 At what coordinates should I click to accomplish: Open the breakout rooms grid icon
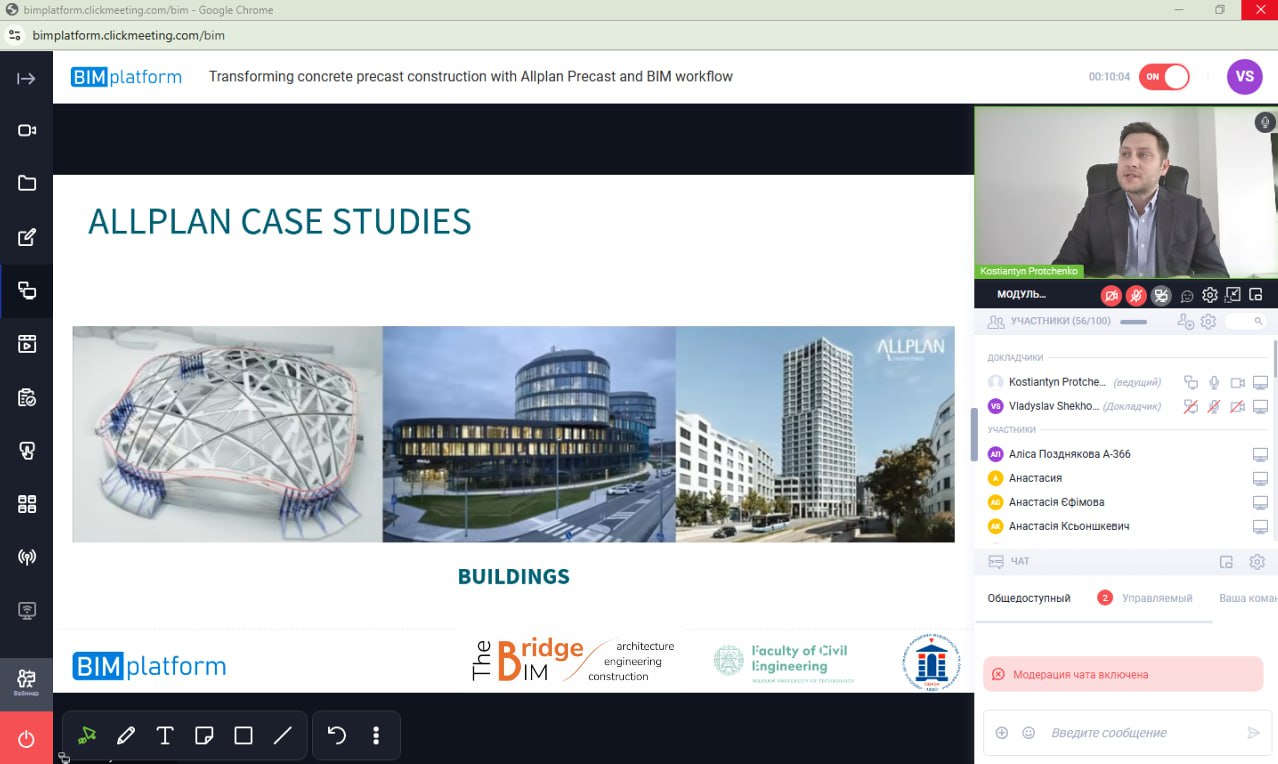(27, 504)
